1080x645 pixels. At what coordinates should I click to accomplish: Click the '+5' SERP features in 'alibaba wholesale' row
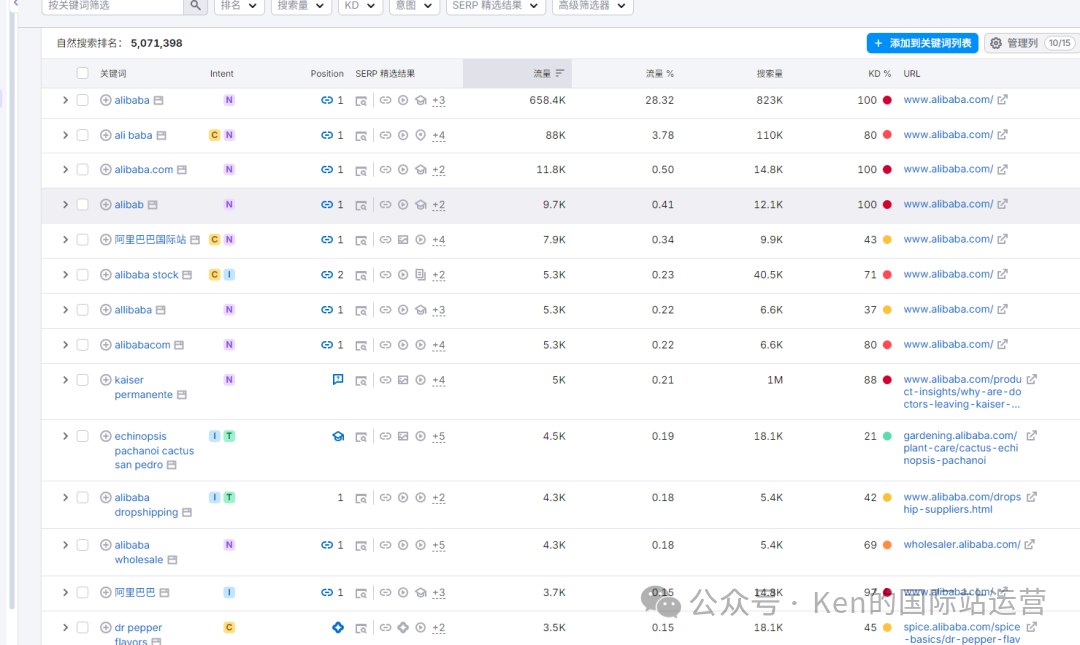[x=439, y=545]
